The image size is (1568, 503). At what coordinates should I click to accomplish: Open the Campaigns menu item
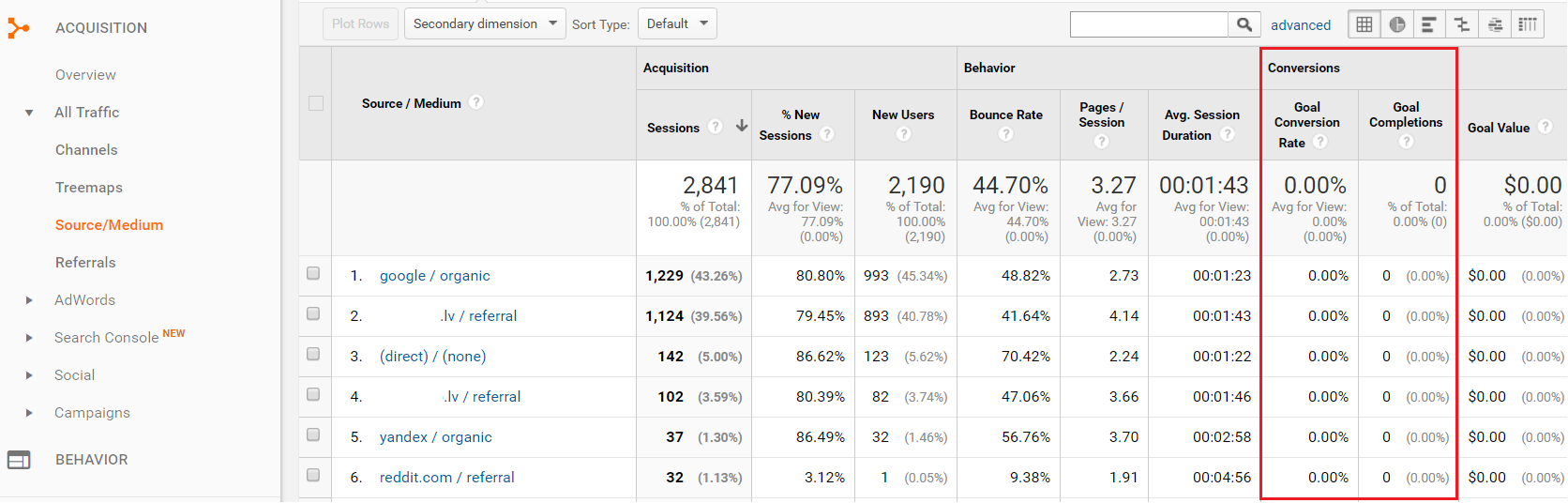click(93, 413)
